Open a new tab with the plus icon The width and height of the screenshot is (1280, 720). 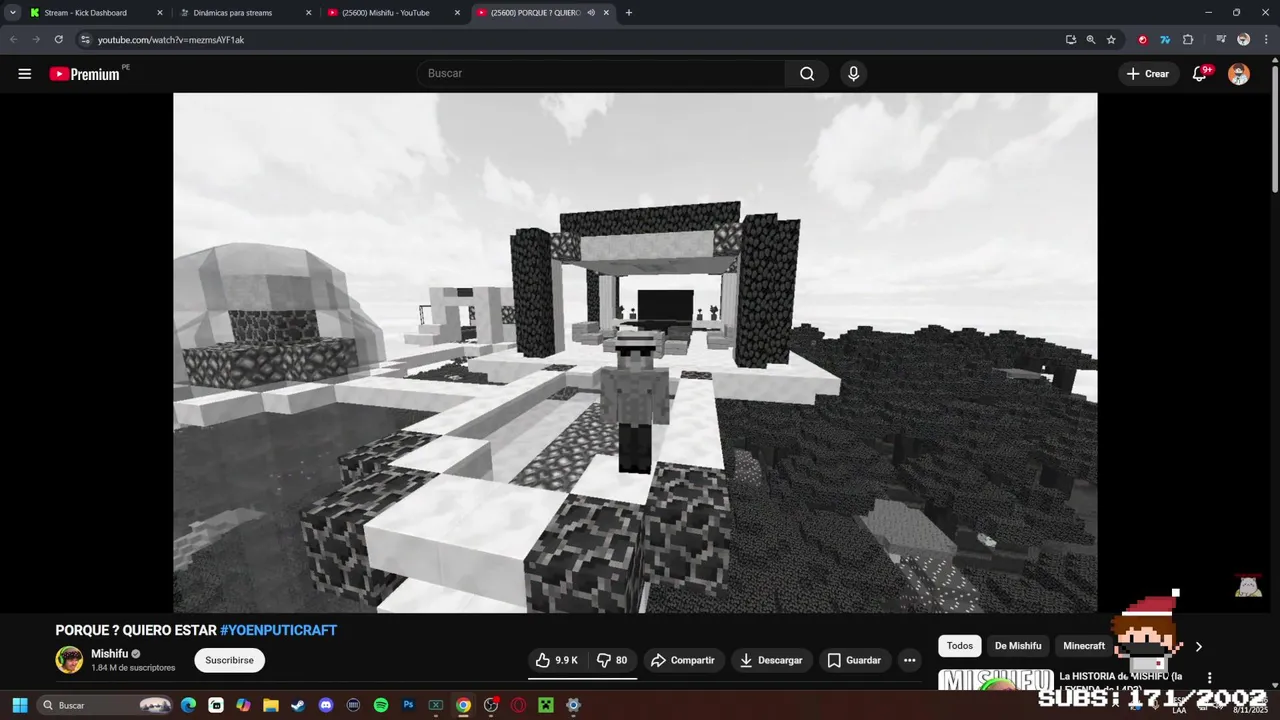[x=628, y=13]
